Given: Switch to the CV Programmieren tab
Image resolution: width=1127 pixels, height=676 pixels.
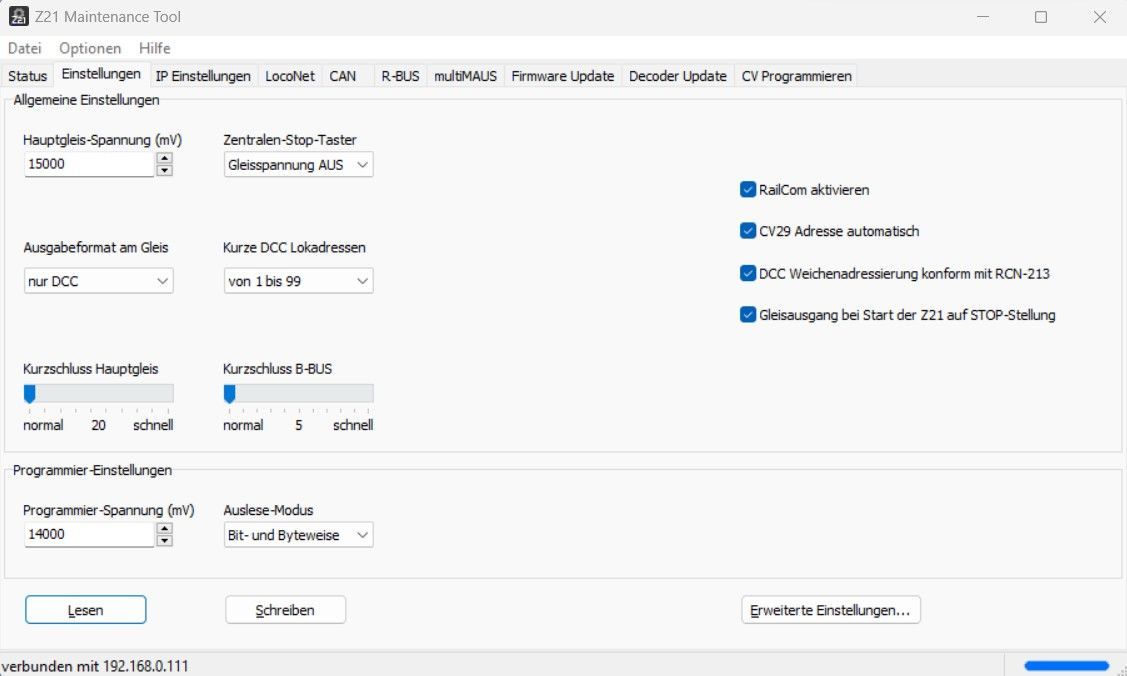Looking at the screenshot, I should [x=796, y=76].
